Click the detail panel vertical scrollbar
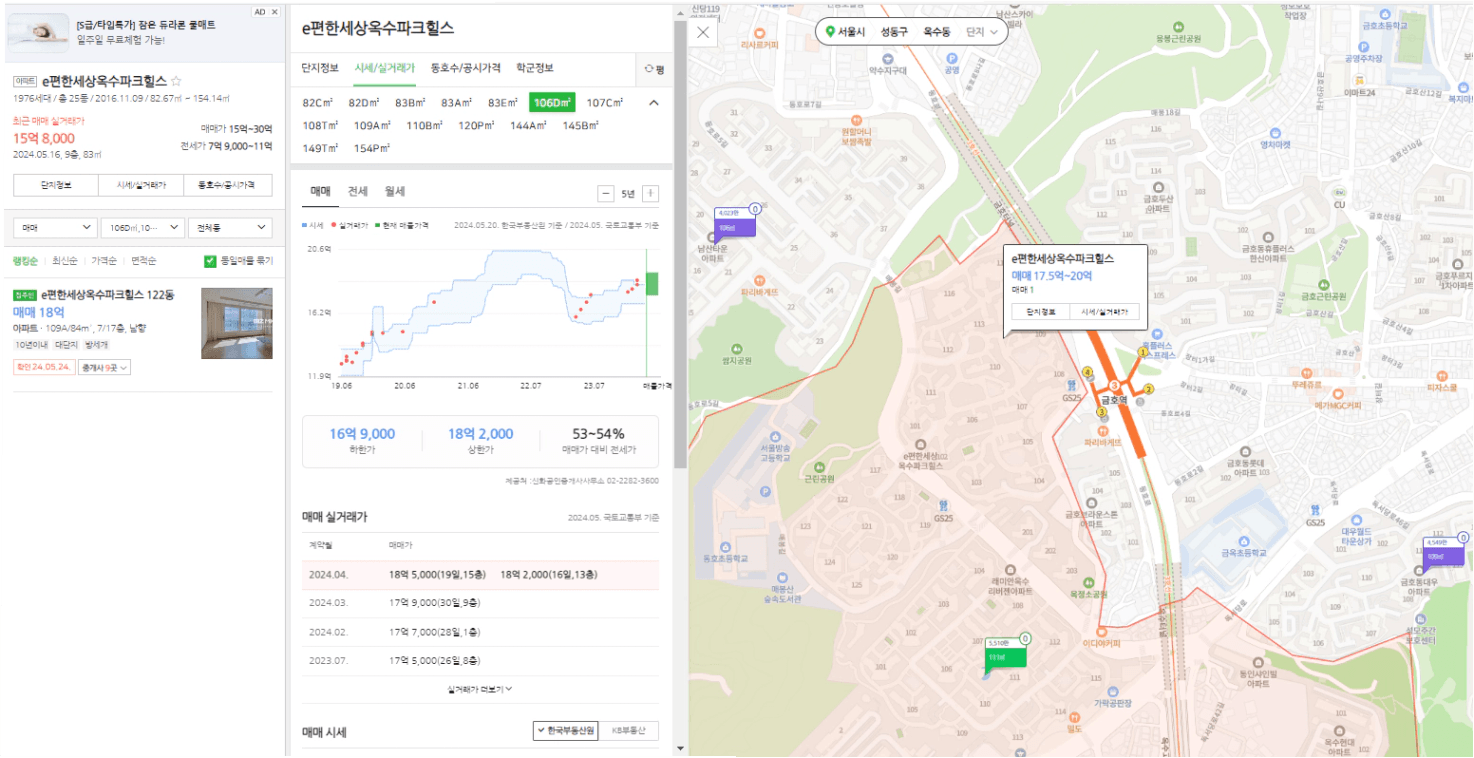 coord(680,245)
